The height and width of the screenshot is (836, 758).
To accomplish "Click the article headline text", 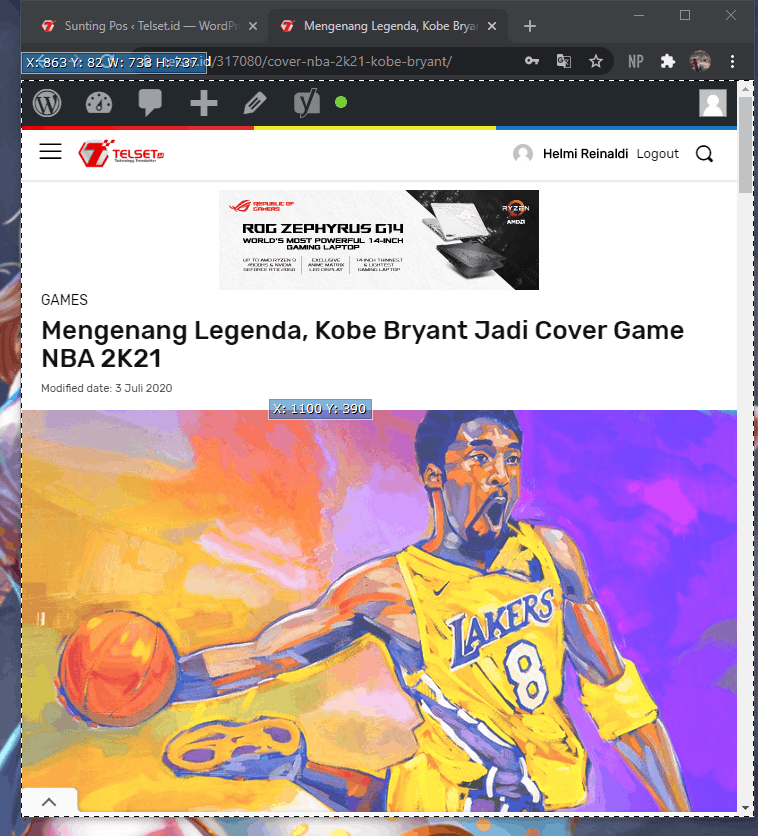I will pos(362,344).
